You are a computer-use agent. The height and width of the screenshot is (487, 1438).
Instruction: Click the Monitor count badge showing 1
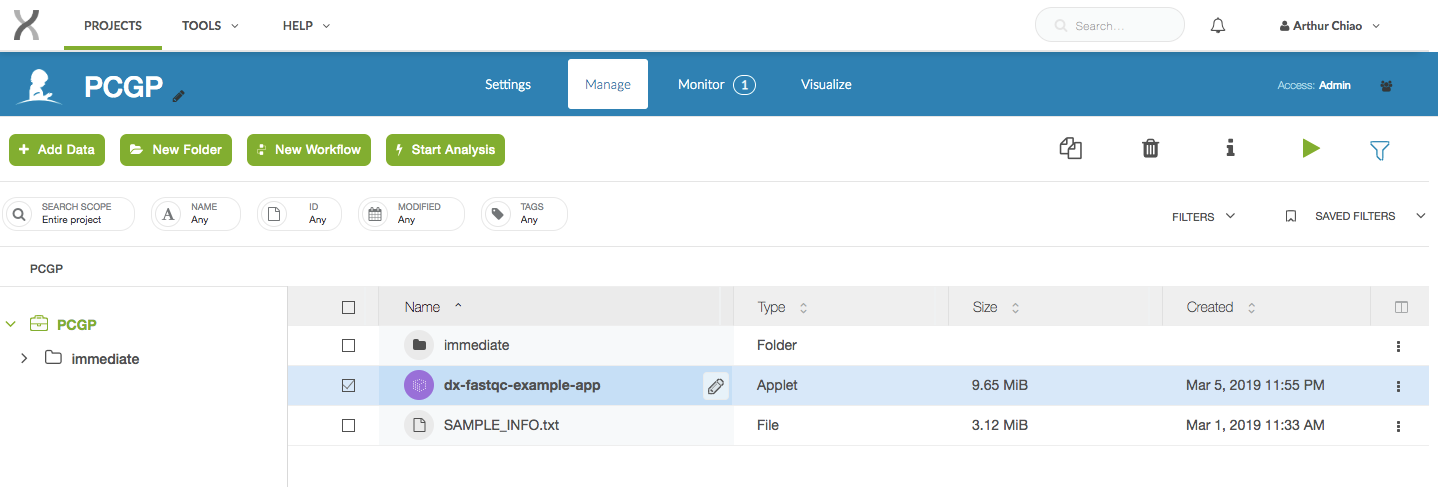point(744,85)
